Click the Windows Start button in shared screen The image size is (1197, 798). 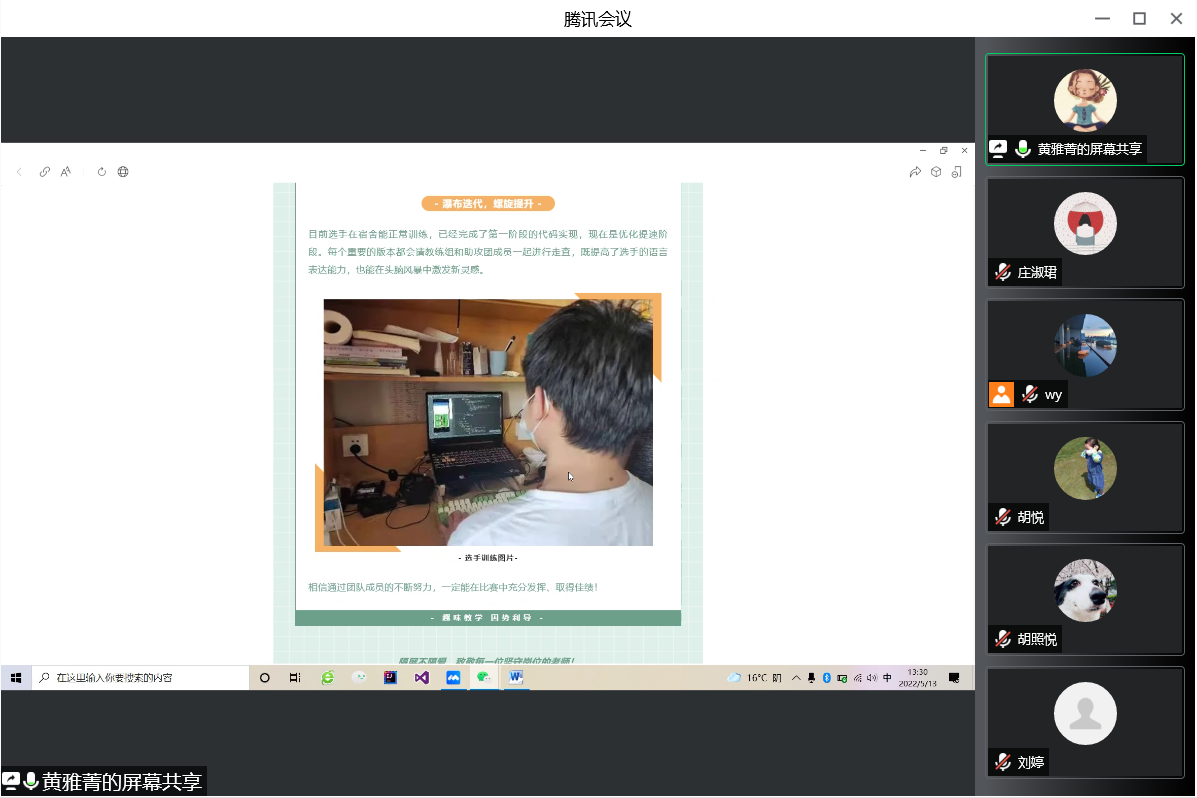(16, 678)
